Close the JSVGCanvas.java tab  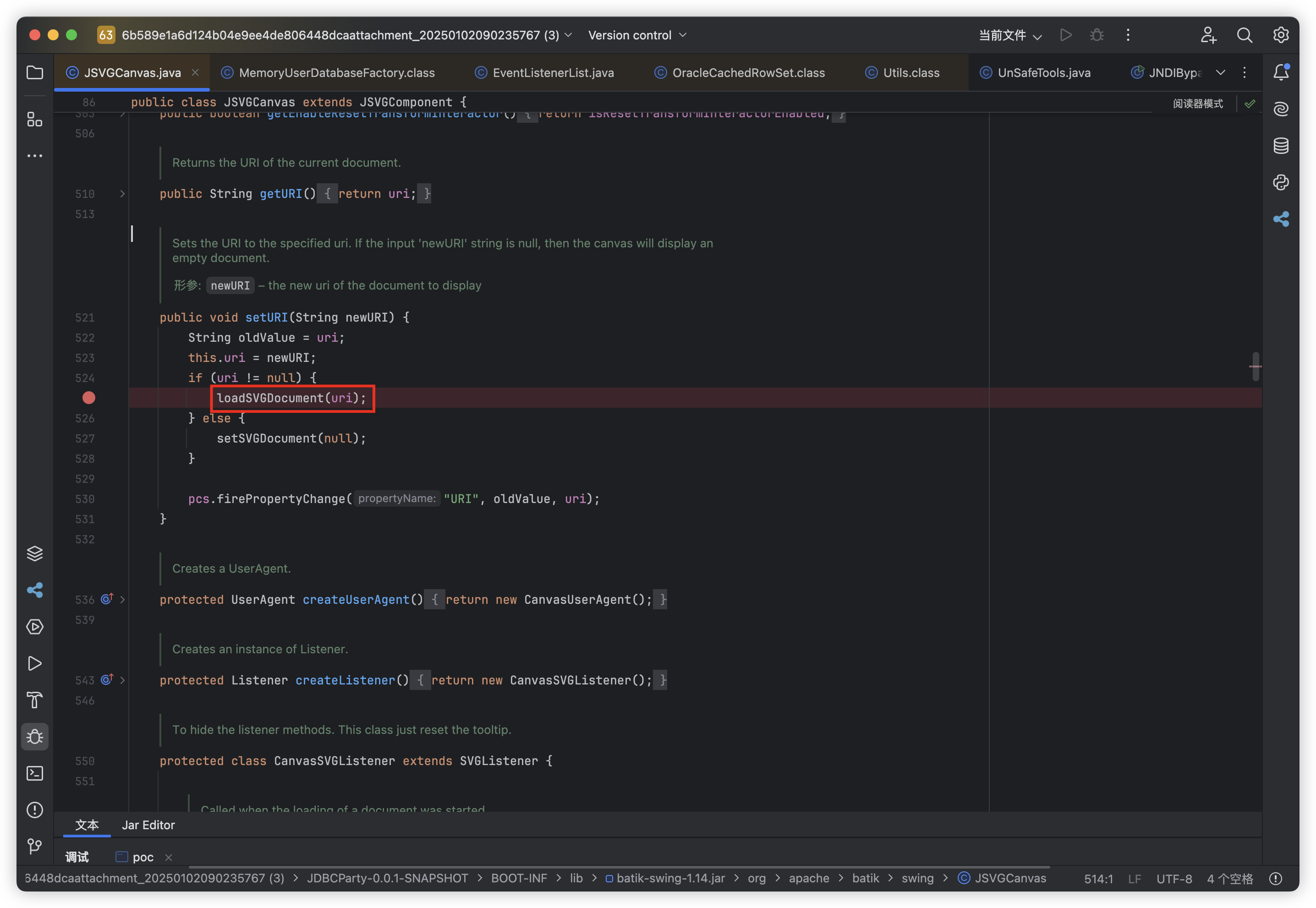(x=195, y=72)
